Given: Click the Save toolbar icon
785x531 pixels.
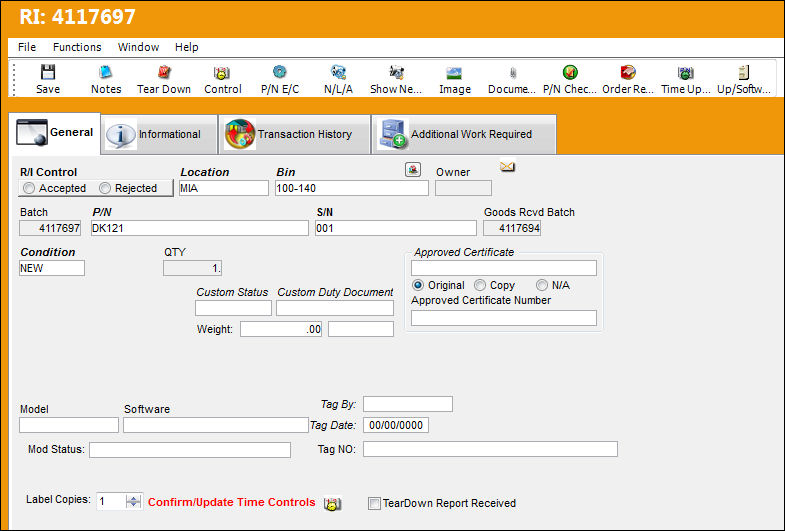Looking at the screenshot, I should point(48,73).
